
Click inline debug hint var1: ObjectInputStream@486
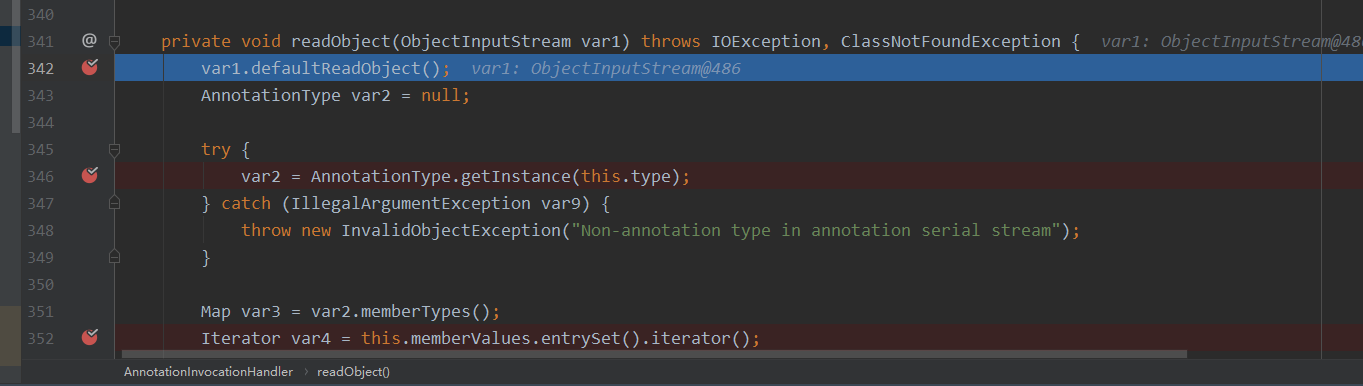[606, 69]
